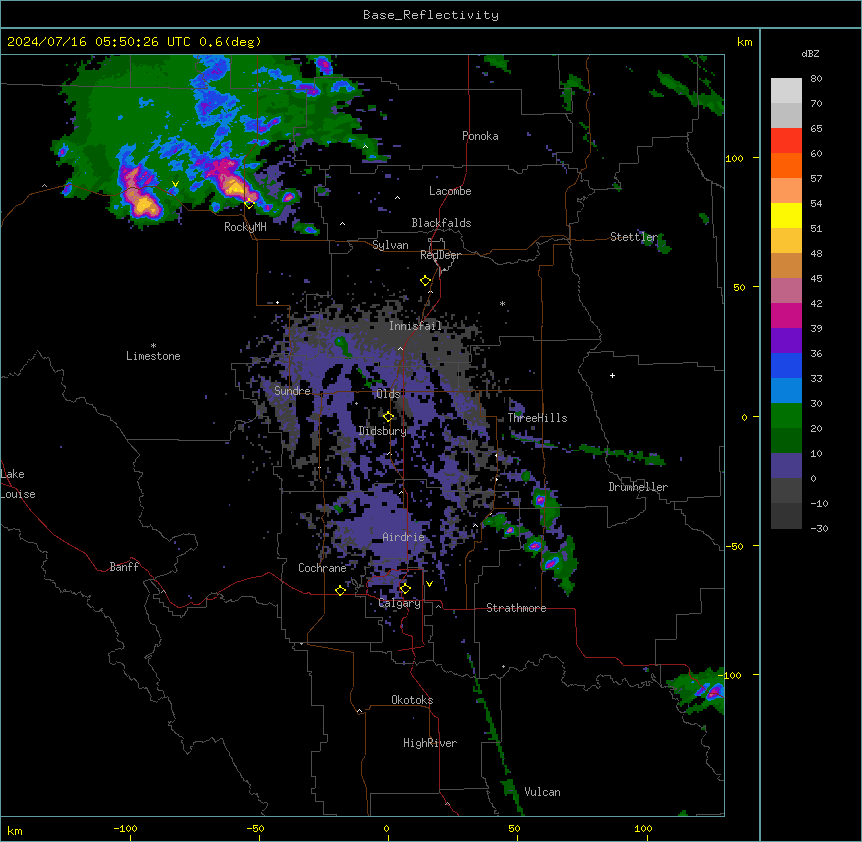The image size is (862, 842).
Task: Click the dBZ legend heading
Action: coord(810,53)
